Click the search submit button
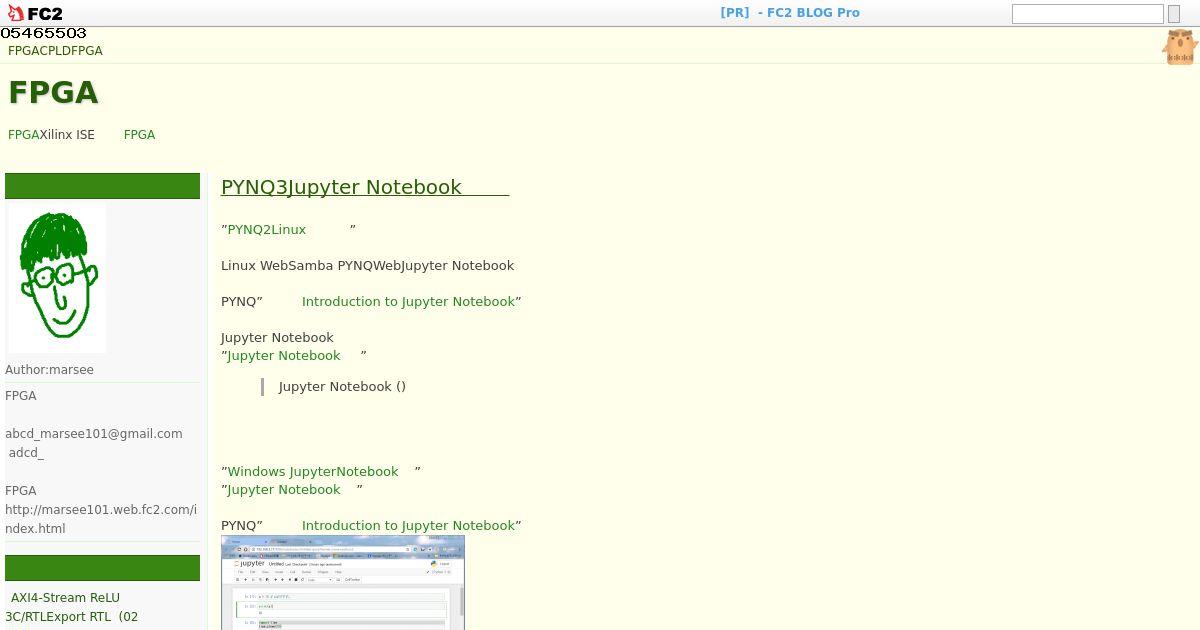The width and height of the screenshot is (1200, 630). [x=1174, y=14]
